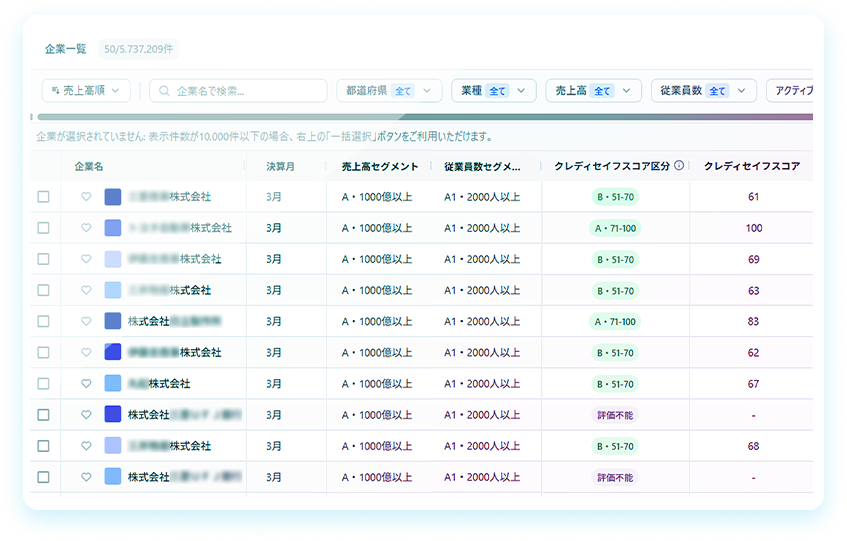Check the box on the score 62 row
Screen dimensions: 847x541
click(43, 352)
